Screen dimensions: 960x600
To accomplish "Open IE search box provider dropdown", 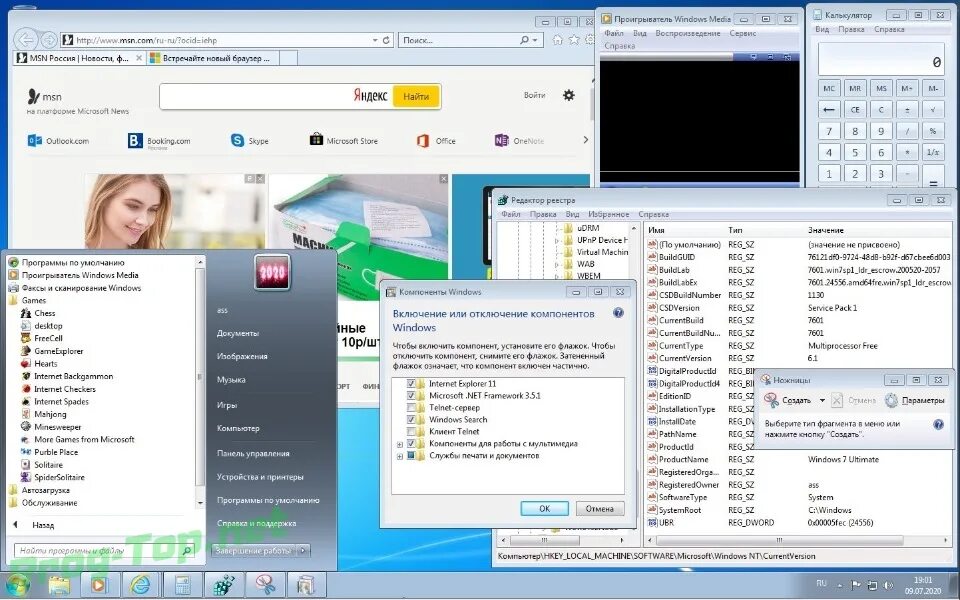I will click(535, 40).
